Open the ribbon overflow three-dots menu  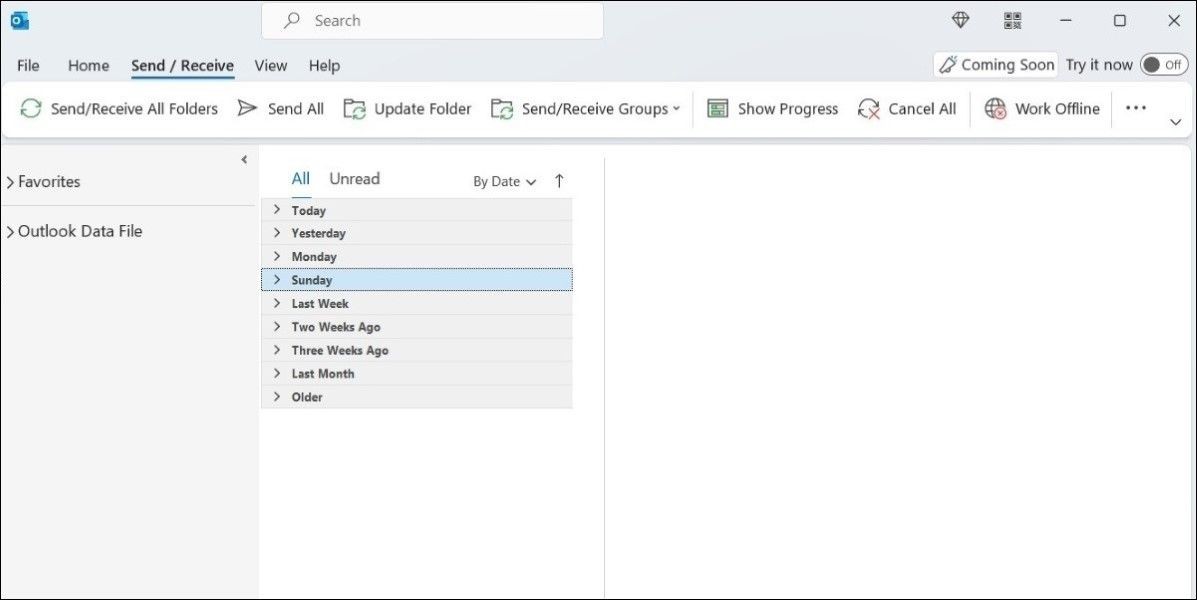point(1136,108)
